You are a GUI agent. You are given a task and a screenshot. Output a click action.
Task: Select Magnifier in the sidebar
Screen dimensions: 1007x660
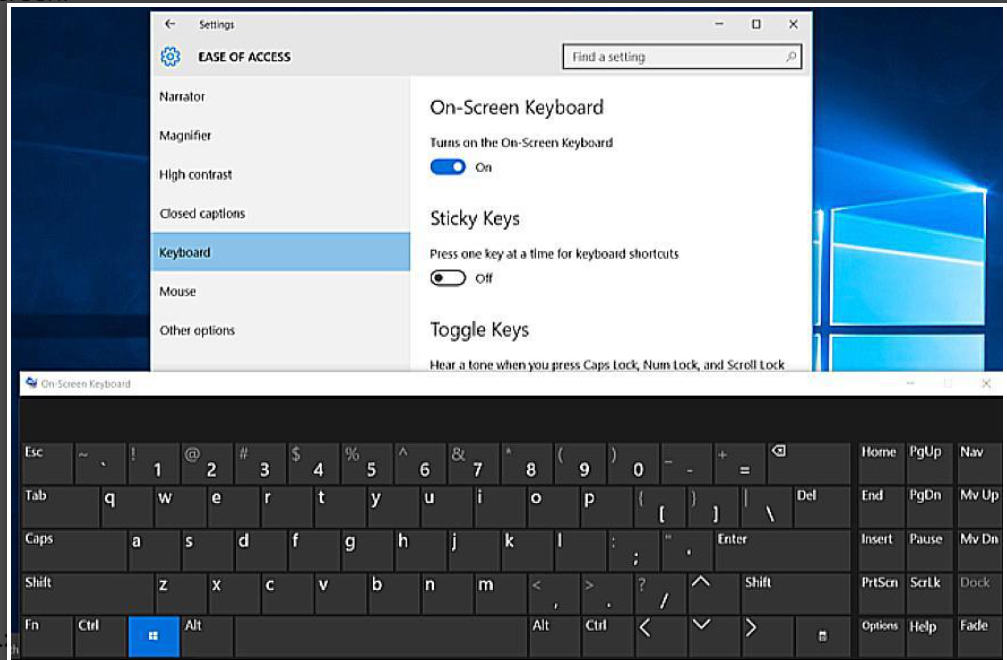click(x=185, y=136)
